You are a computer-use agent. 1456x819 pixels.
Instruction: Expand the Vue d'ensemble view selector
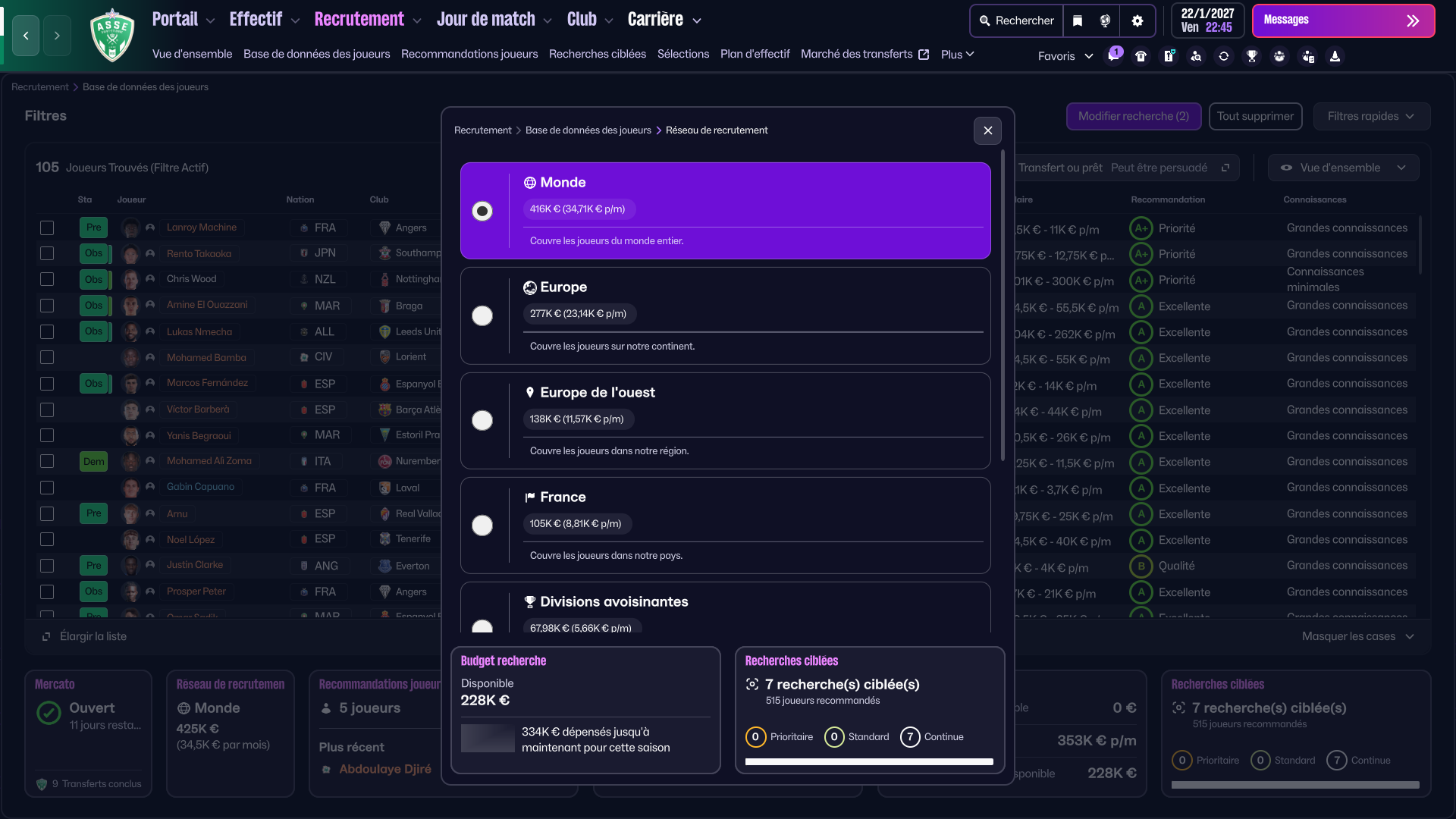1343,168
